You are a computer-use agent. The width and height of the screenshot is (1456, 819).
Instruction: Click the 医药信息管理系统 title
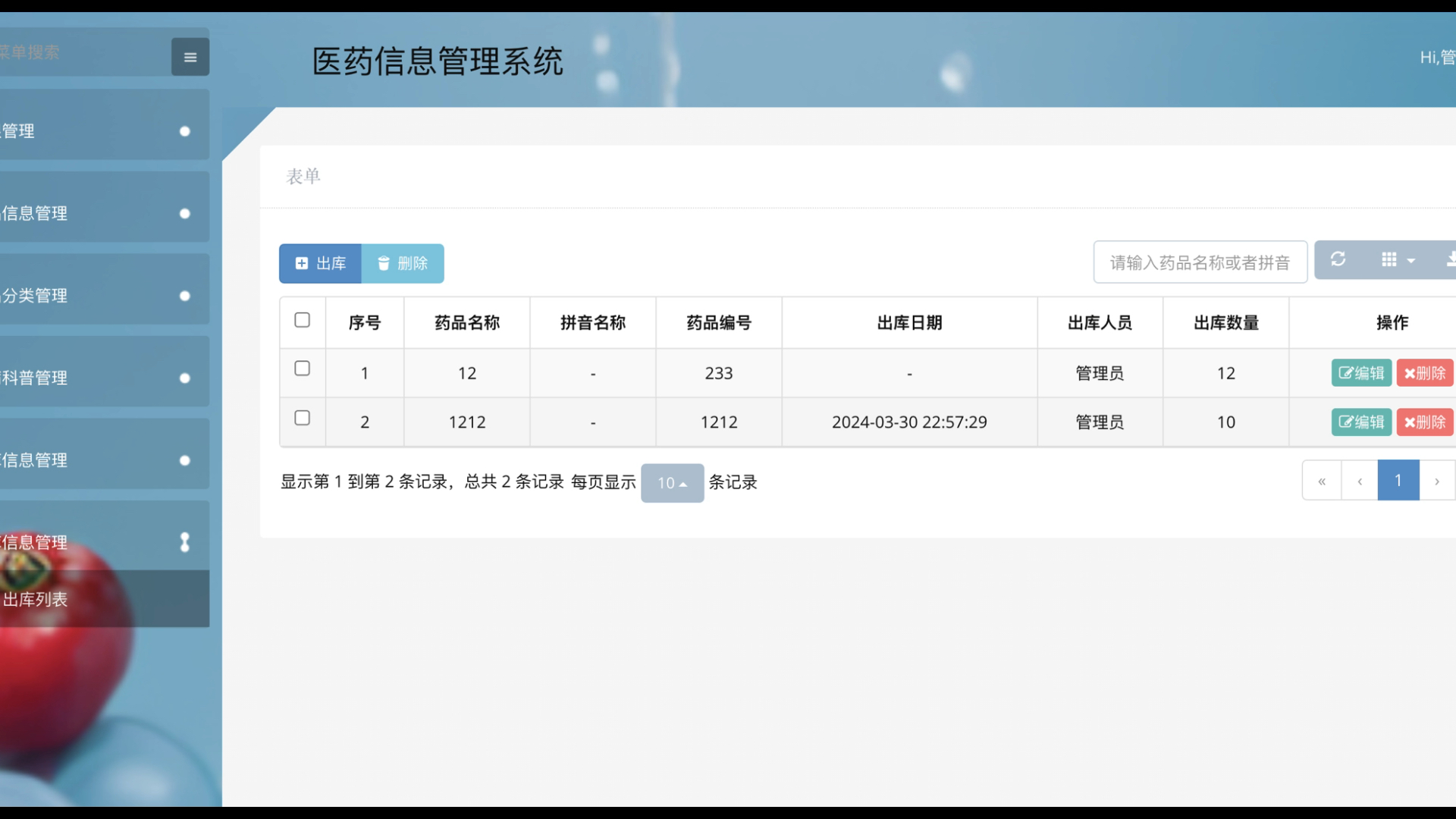point(438,61)
